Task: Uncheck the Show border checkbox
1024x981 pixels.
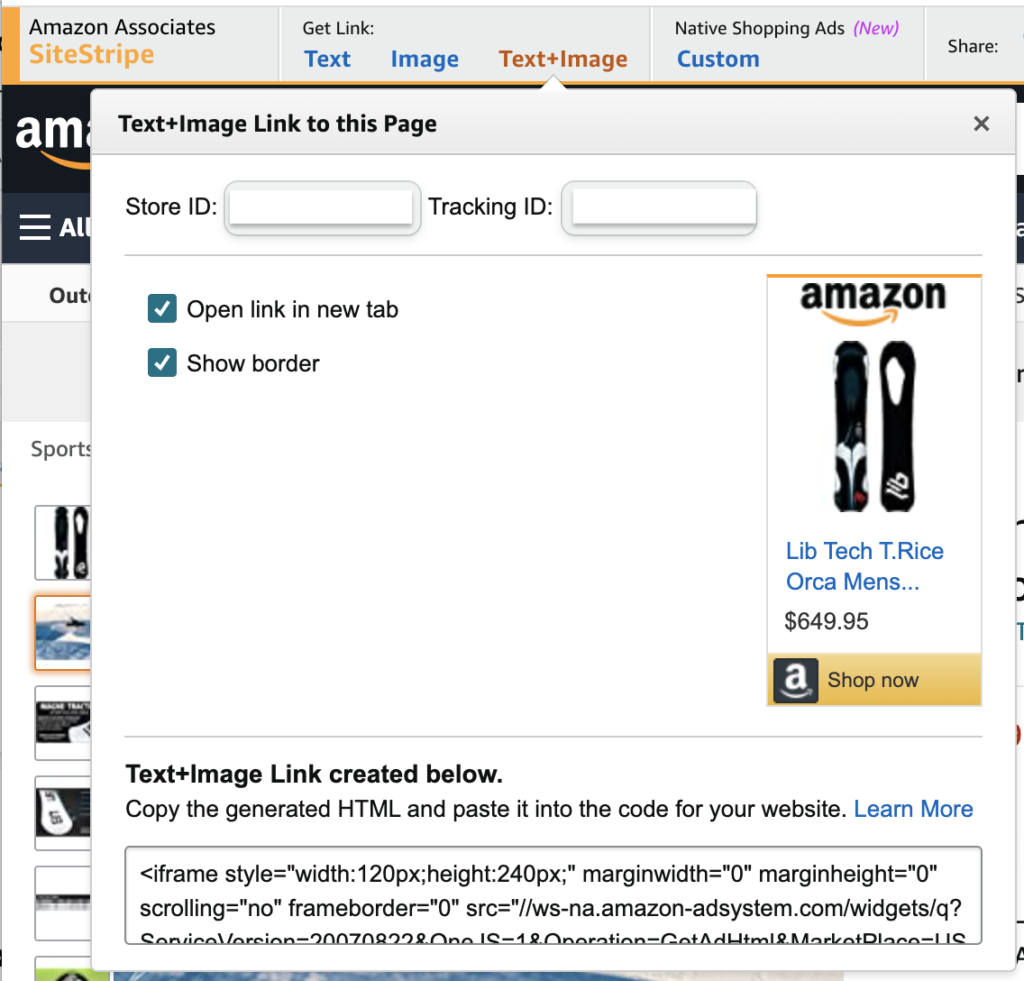Action: click(x=162, y=363)
